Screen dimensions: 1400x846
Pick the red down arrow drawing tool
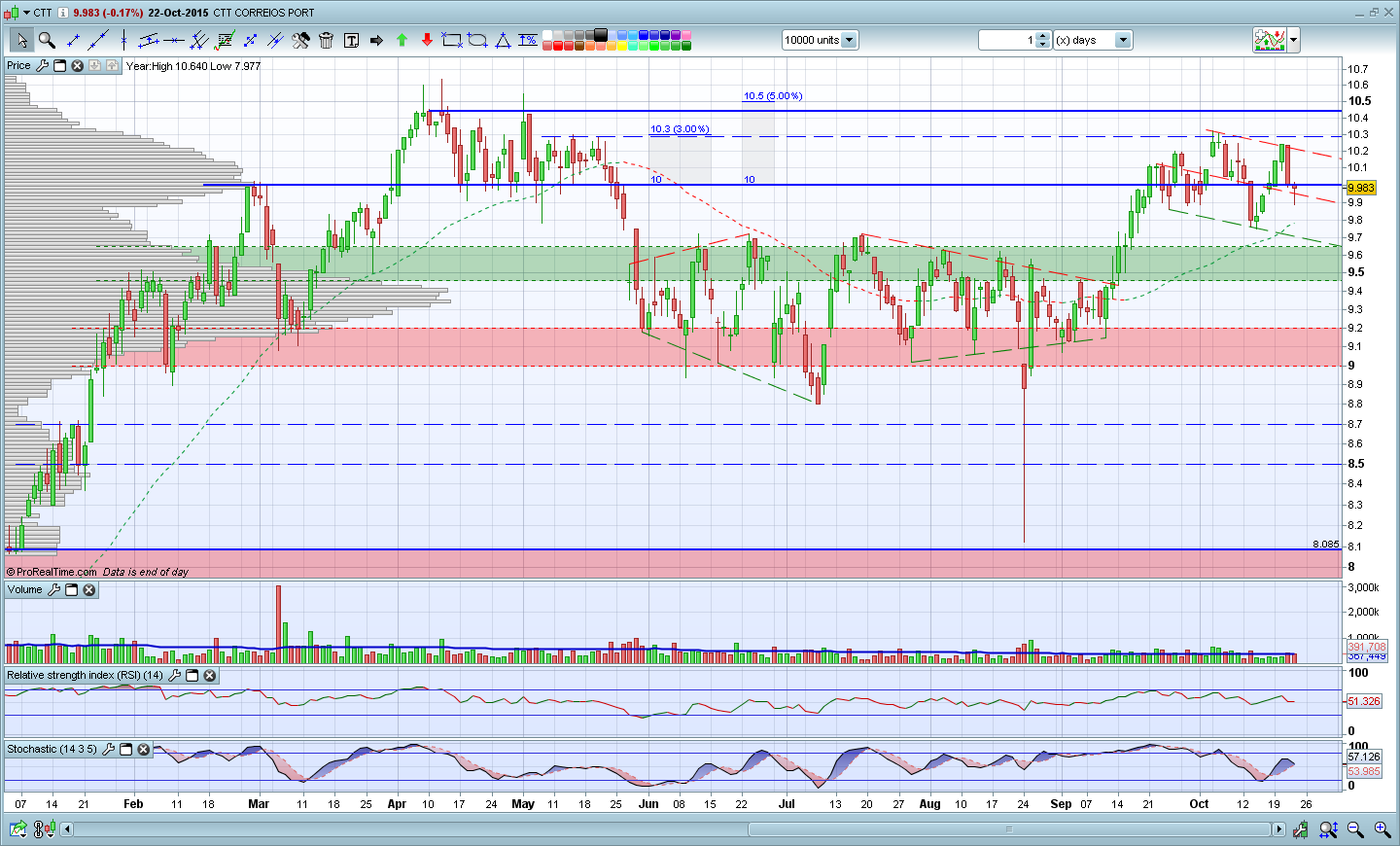427,40
